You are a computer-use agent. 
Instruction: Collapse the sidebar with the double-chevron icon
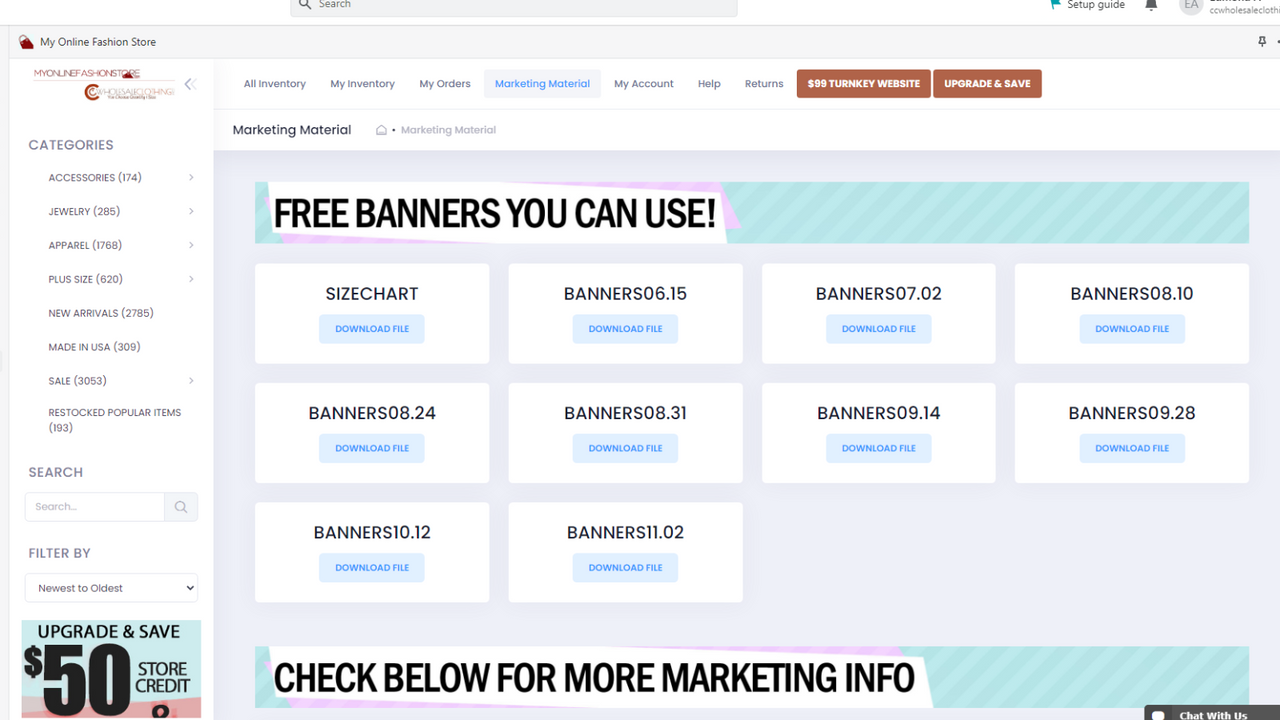click(x=190, y=84)
